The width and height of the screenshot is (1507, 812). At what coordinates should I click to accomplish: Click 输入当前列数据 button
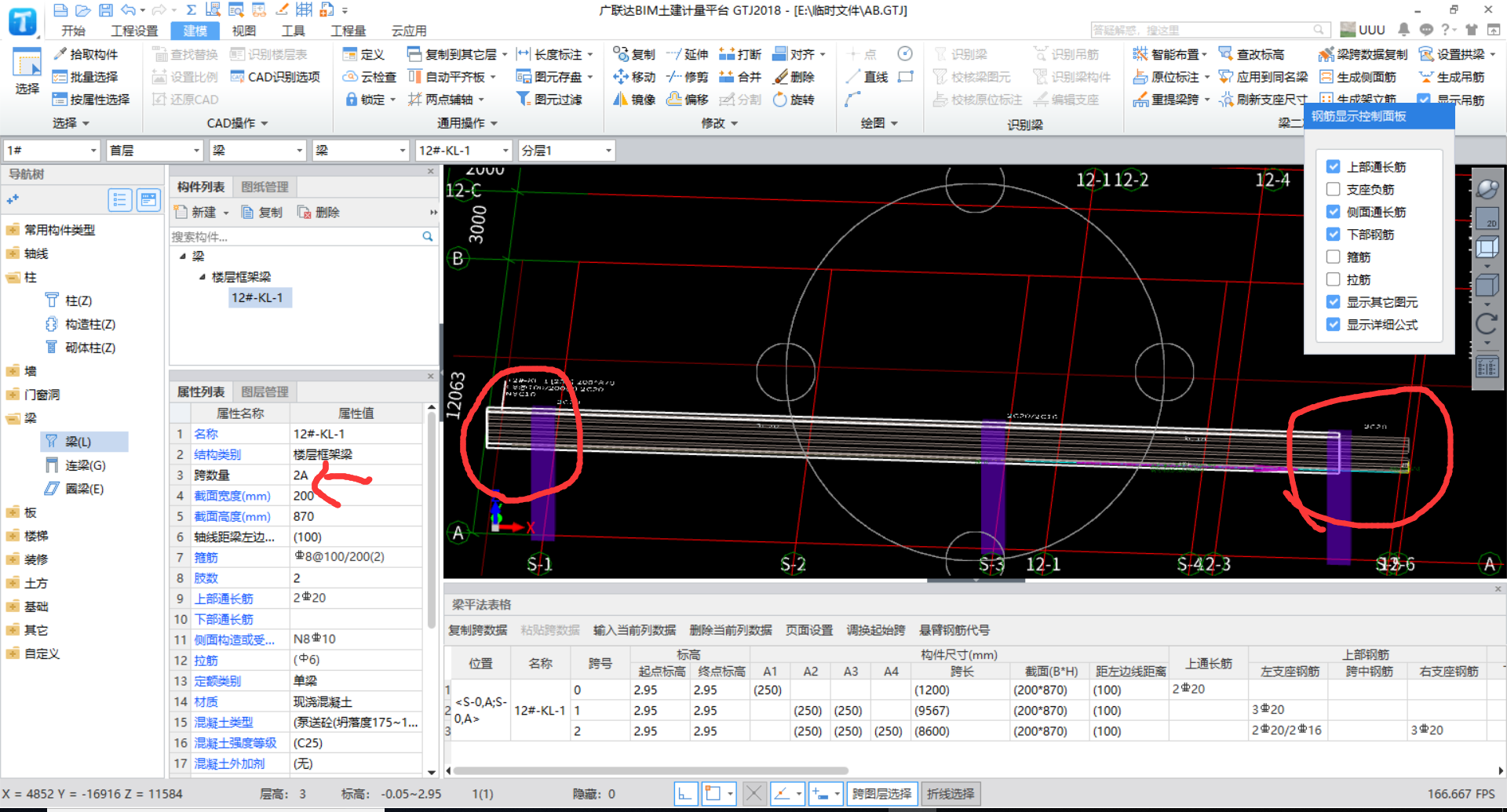[634, 630]
